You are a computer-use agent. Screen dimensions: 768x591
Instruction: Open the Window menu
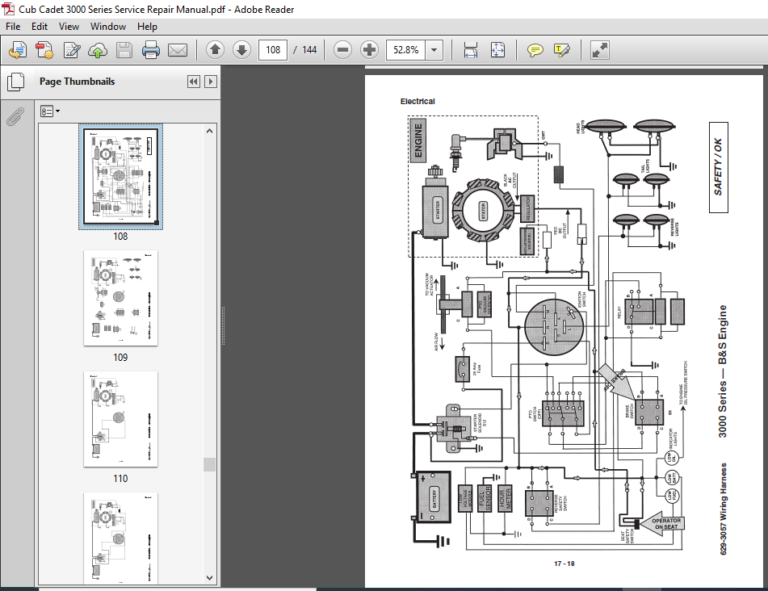click(108, 26)
